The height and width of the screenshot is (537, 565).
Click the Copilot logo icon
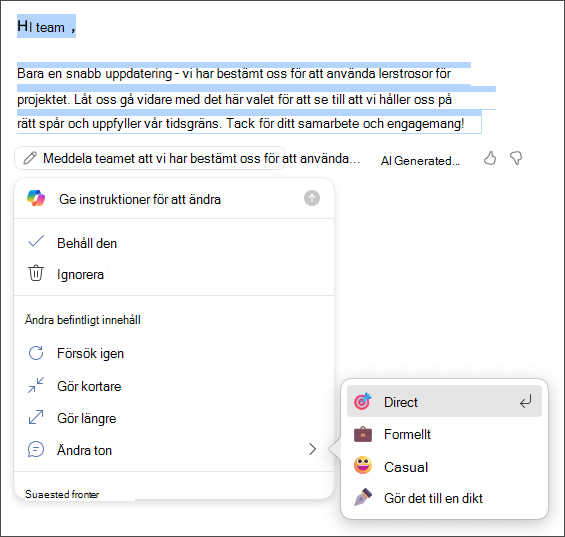point(36,198)
